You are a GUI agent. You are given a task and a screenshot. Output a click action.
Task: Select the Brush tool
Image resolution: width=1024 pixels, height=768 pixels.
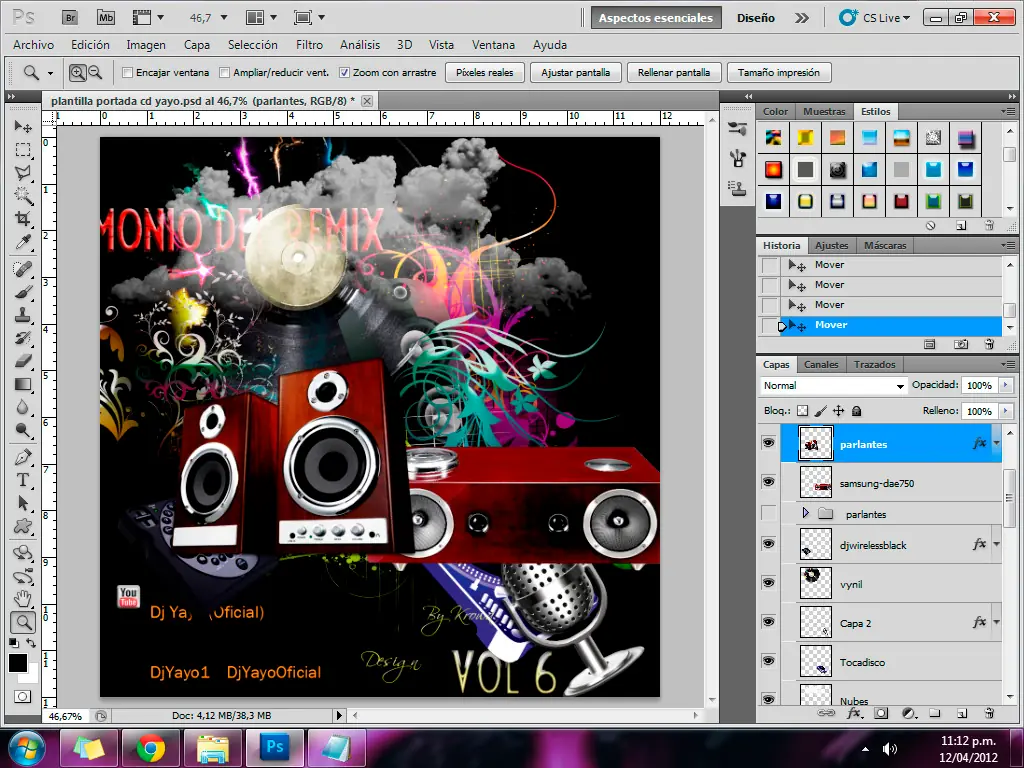tap(23, 291)
